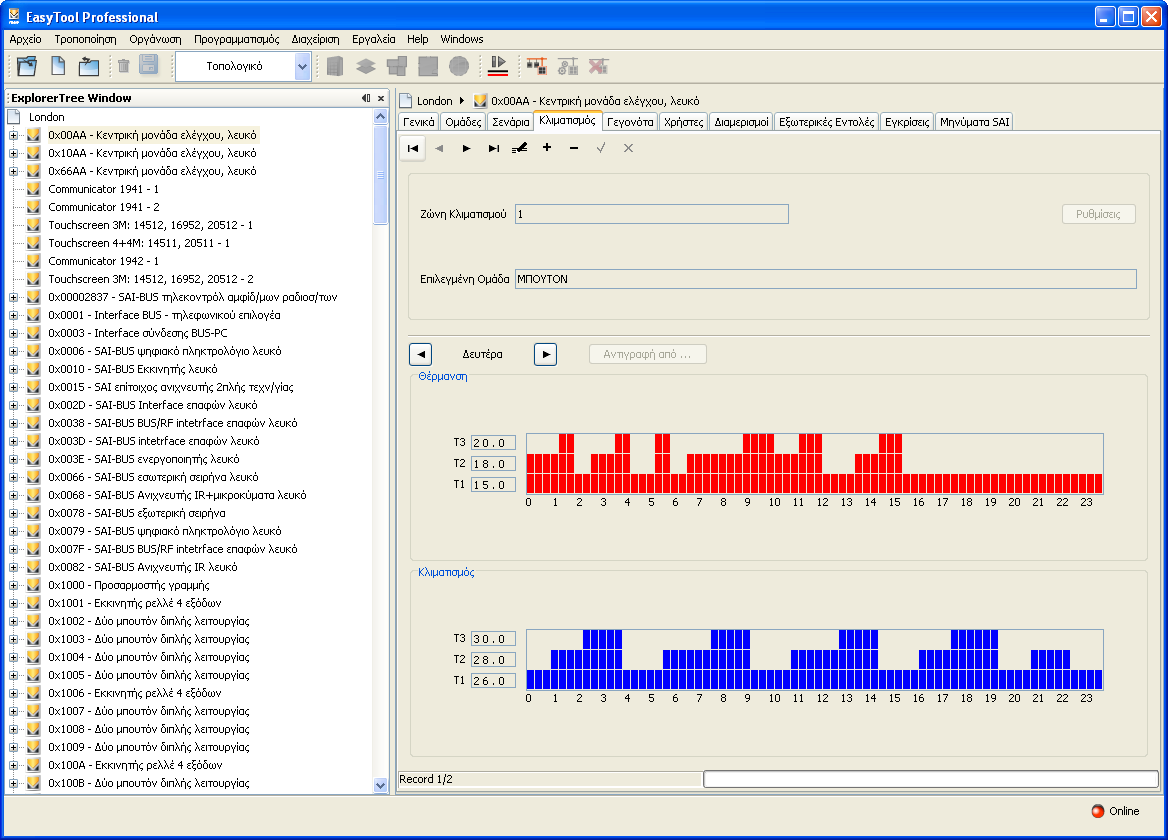Click the Ζώνη Κλιματισμού input field
The image size is (1168, 840).
(651, 214)
